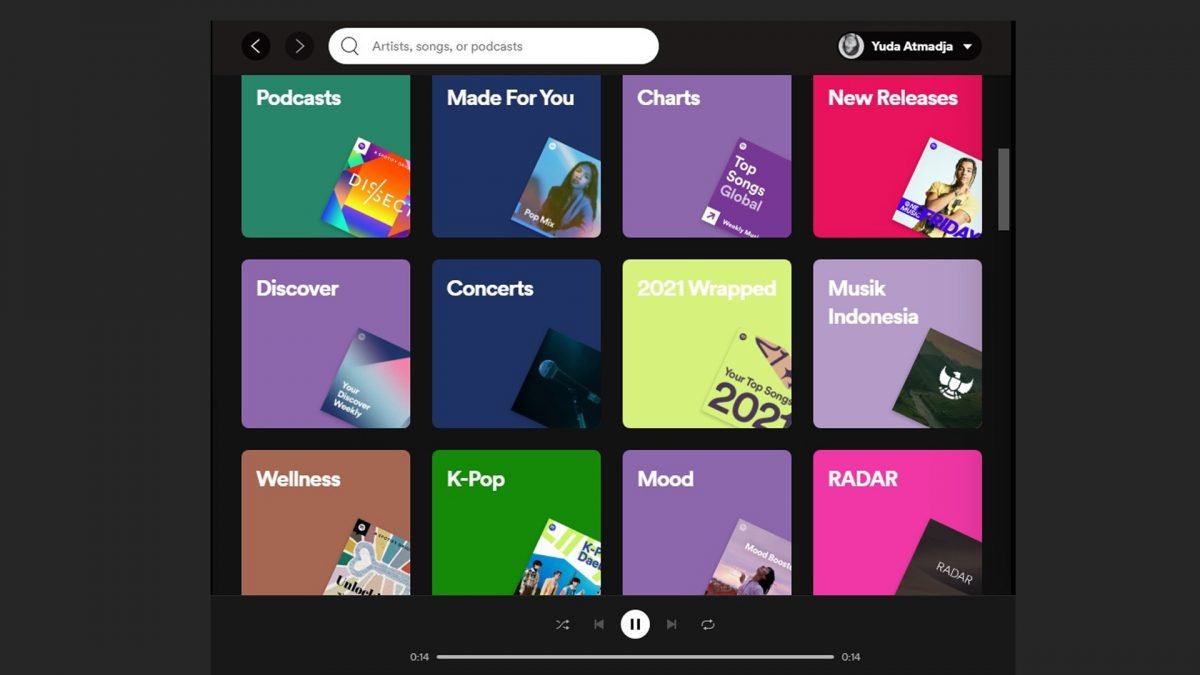This screenshot has height=675, width=1200.
Task: Click the vertical scrollbar thumb
Action: click(x=1004, y=190)
